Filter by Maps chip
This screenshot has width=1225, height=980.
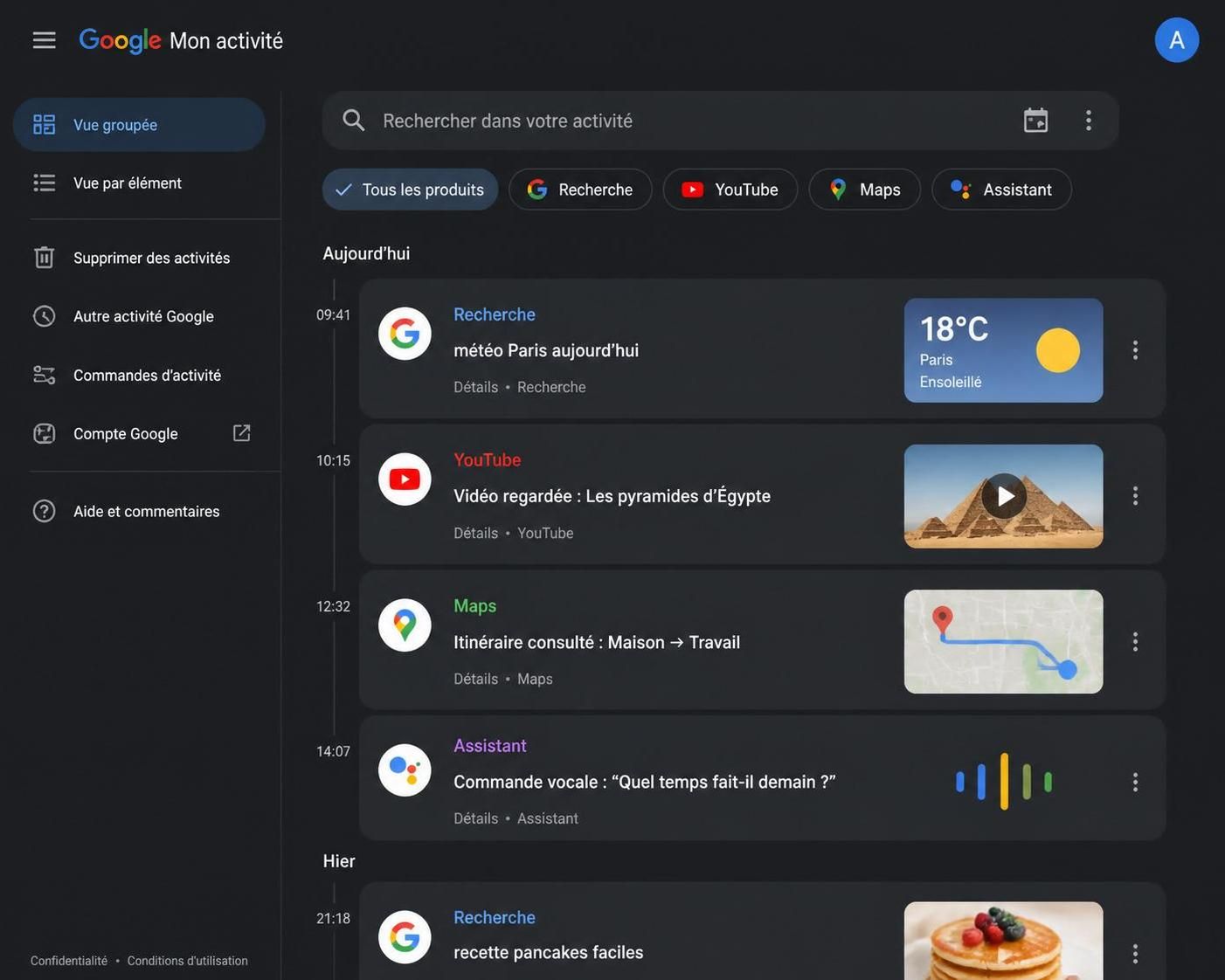point(864,190)
